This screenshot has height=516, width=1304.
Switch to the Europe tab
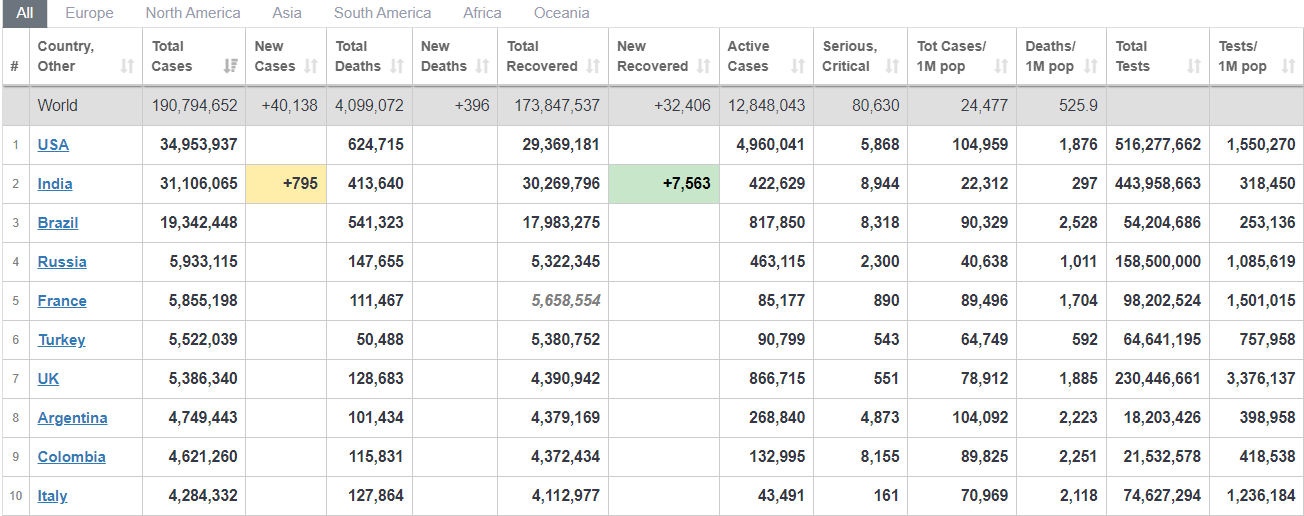pos(89,13)
